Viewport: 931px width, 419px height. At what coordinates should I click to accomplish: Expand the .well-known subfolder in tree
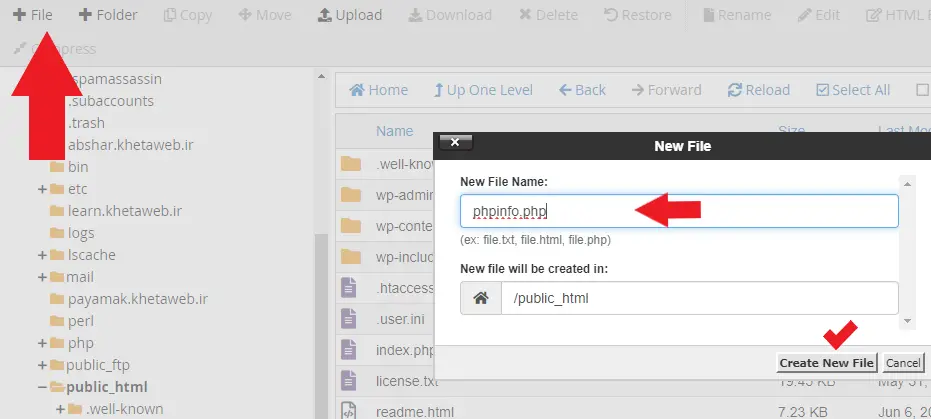[x=60, y=409]
